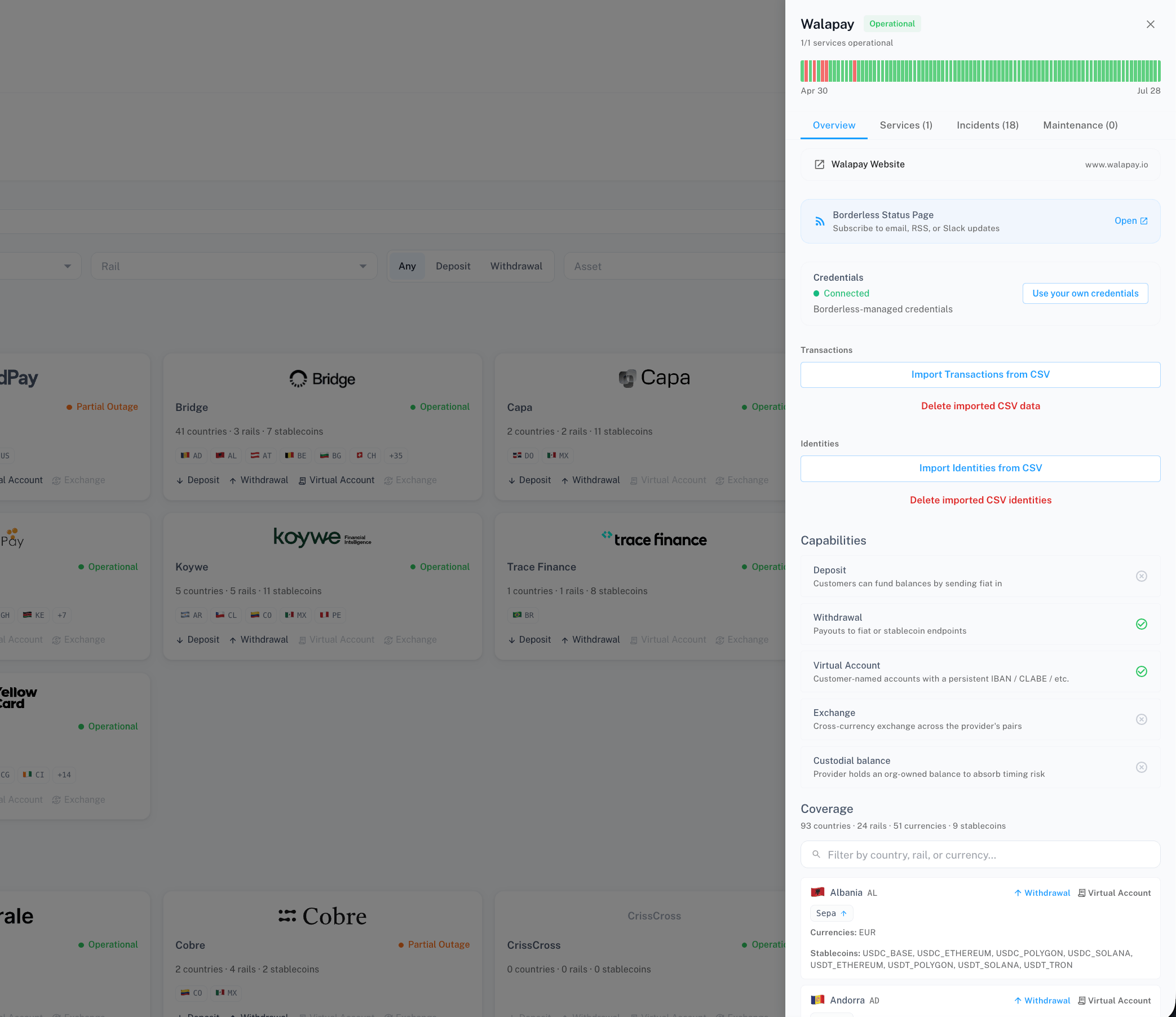The image size is (1176, 1017).
Task: Click the Sepa rail chip under Albania
Action: (831, 913)
